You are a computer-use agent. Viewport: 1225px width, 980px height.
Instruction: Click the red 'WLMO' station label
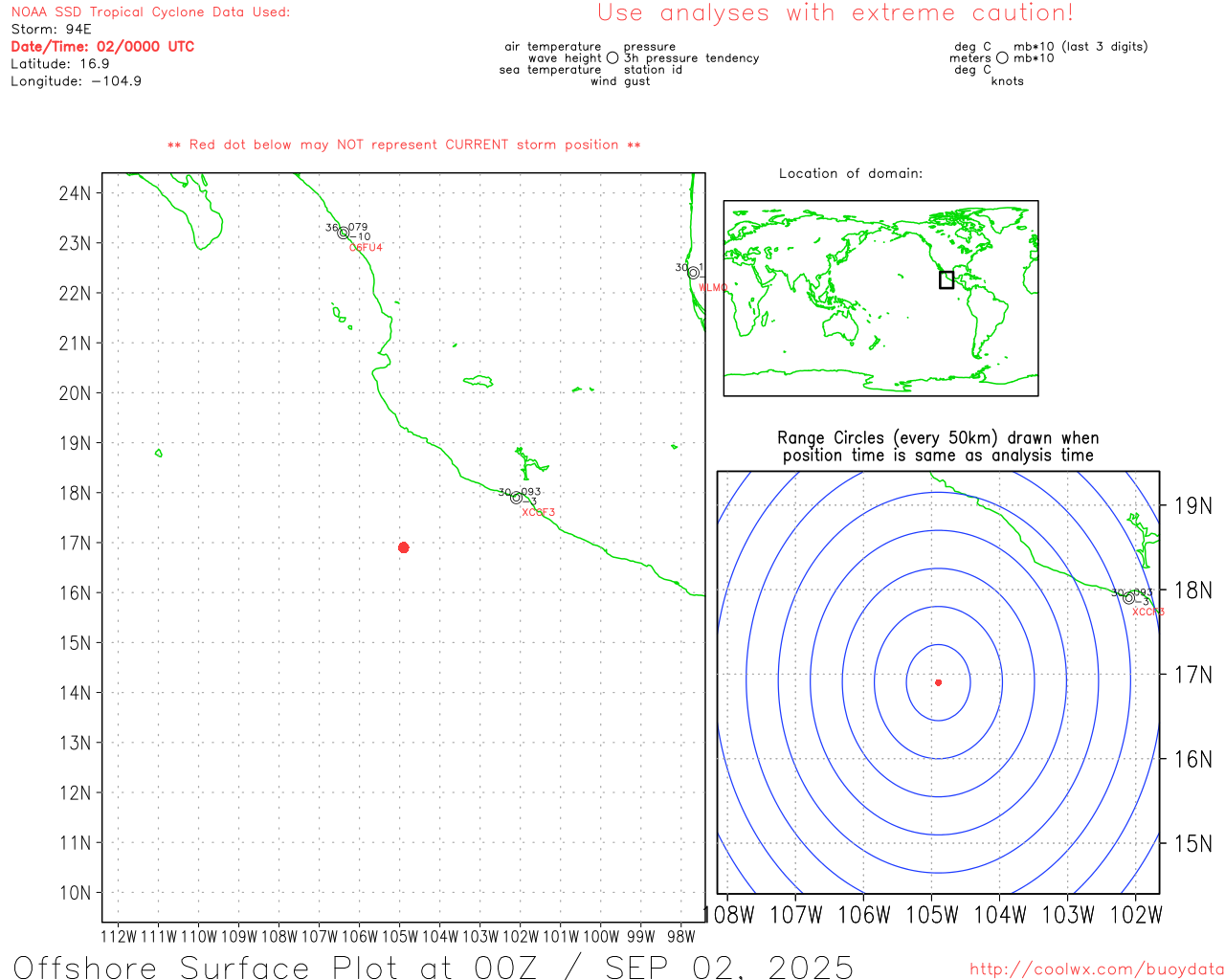pyautogui.click(x=713, y=288)
